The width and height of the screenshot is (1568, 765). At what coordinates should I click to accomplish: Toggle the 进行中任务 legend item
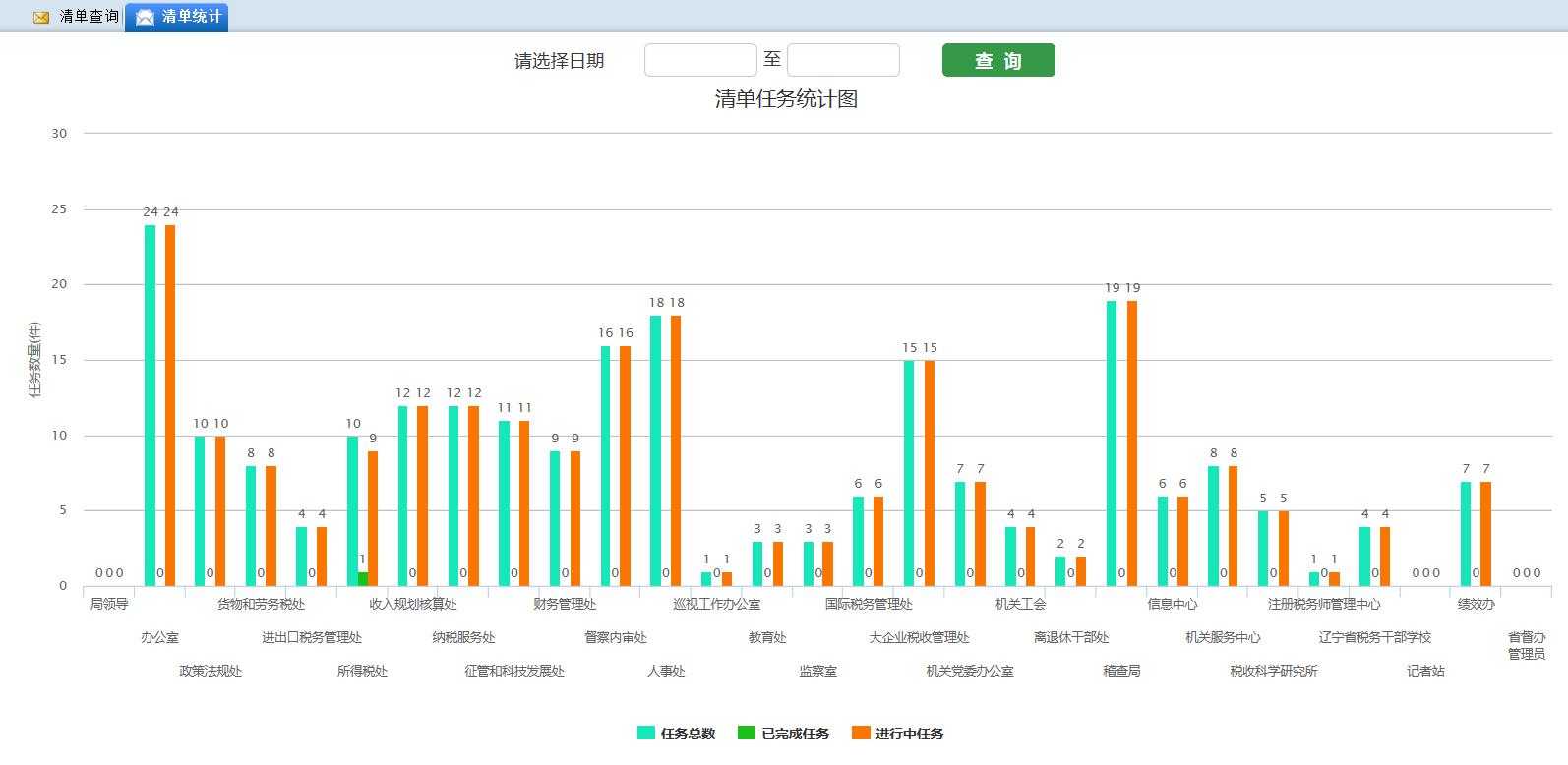(897, 734)
